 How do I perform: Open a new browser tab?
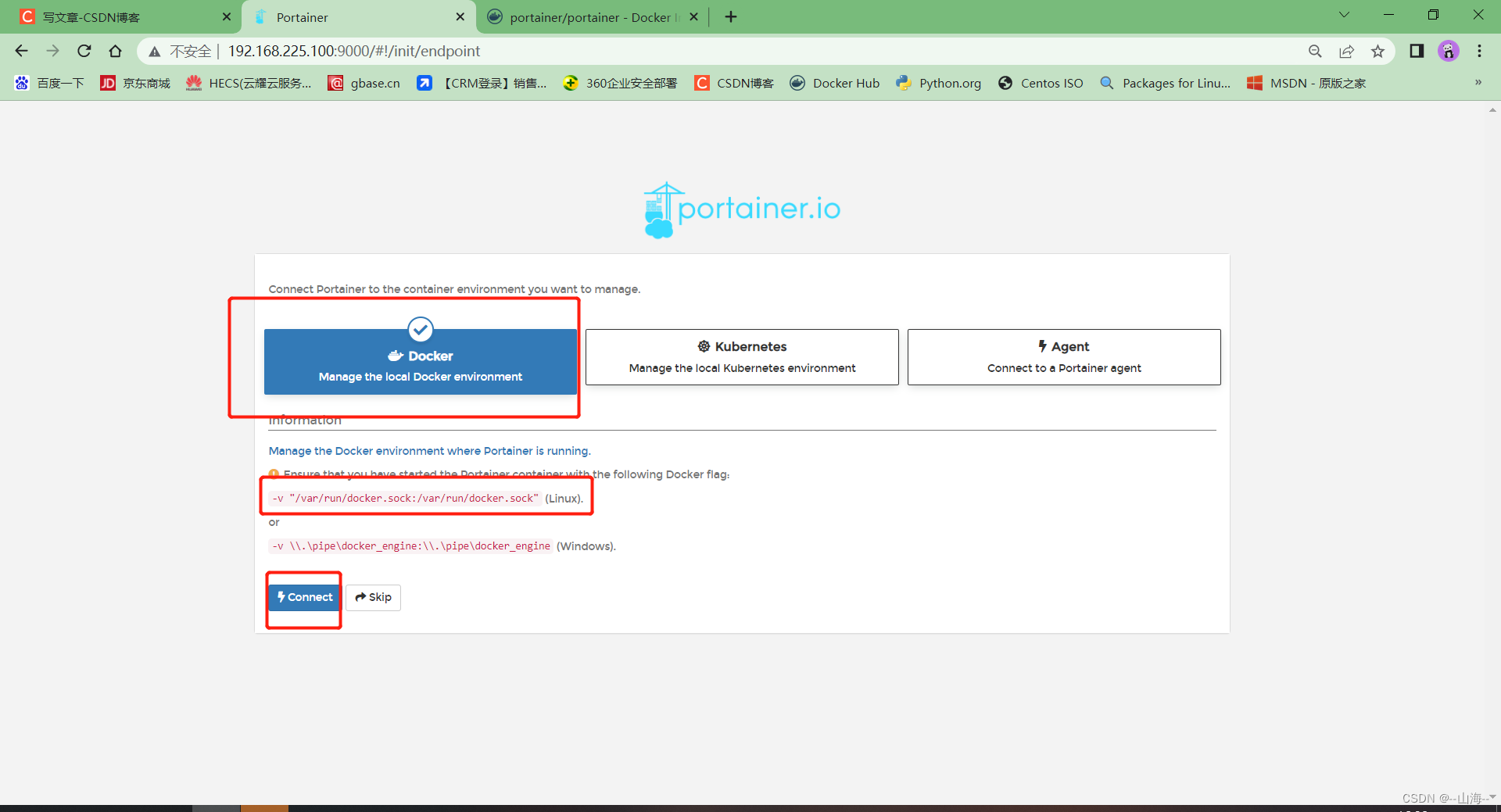point(731,16)
